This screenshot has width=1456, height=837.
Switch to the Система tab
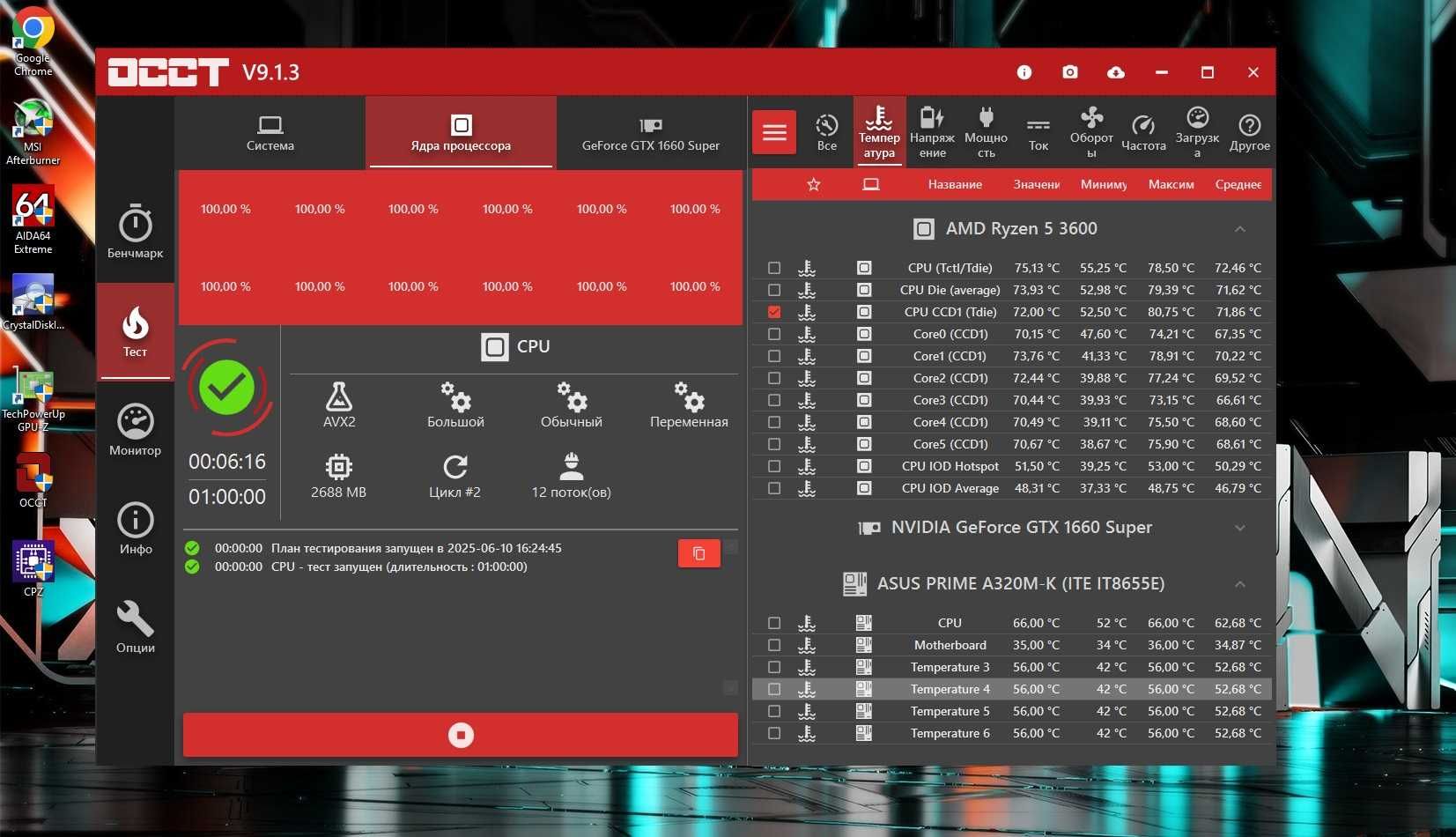pos(270,133)
